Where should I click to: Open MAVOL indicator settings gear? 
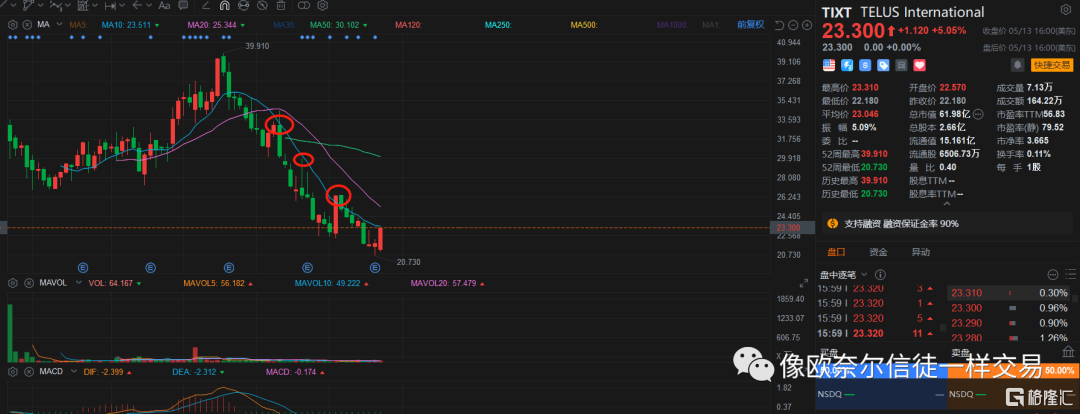tap(12, 283)
